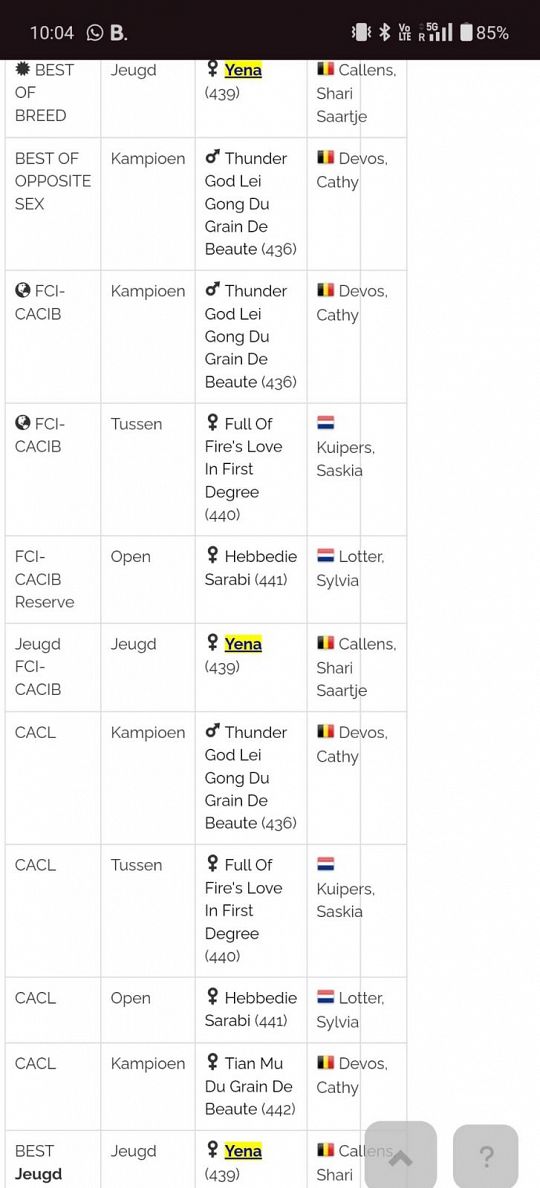This screenshot has height=1188, width=540.
Task: Click the globe icon beside FCI-CACIB Kampioen
Action: (x=23, y=291)
